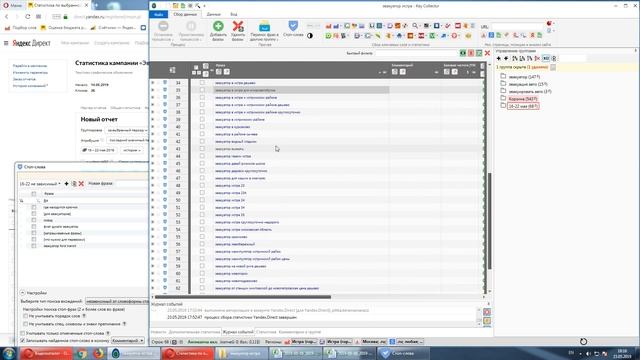Toggle header checkbox in Stop-words phrase list
640x360 pixels.
coord(34,194)
